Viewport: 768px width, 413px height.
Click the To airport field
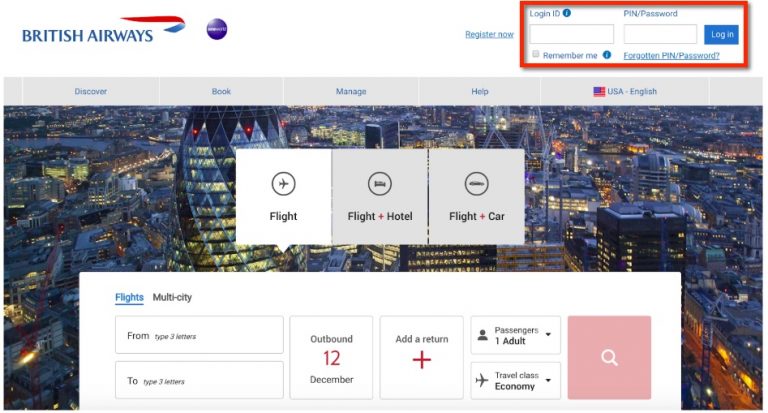point(199,380)
